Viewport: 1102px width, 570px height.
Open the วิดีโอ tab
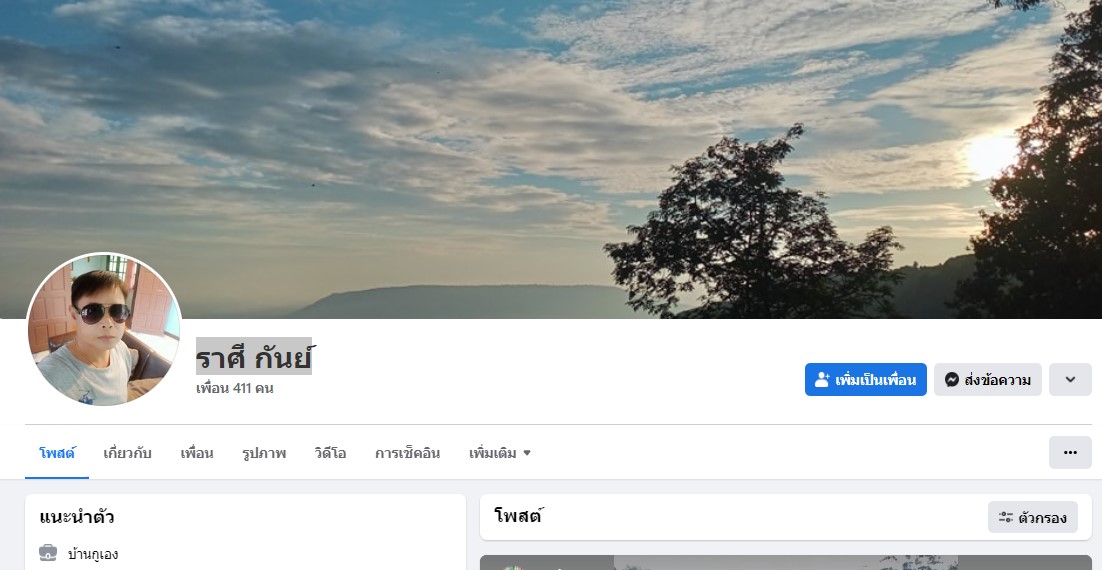[330, 453]
